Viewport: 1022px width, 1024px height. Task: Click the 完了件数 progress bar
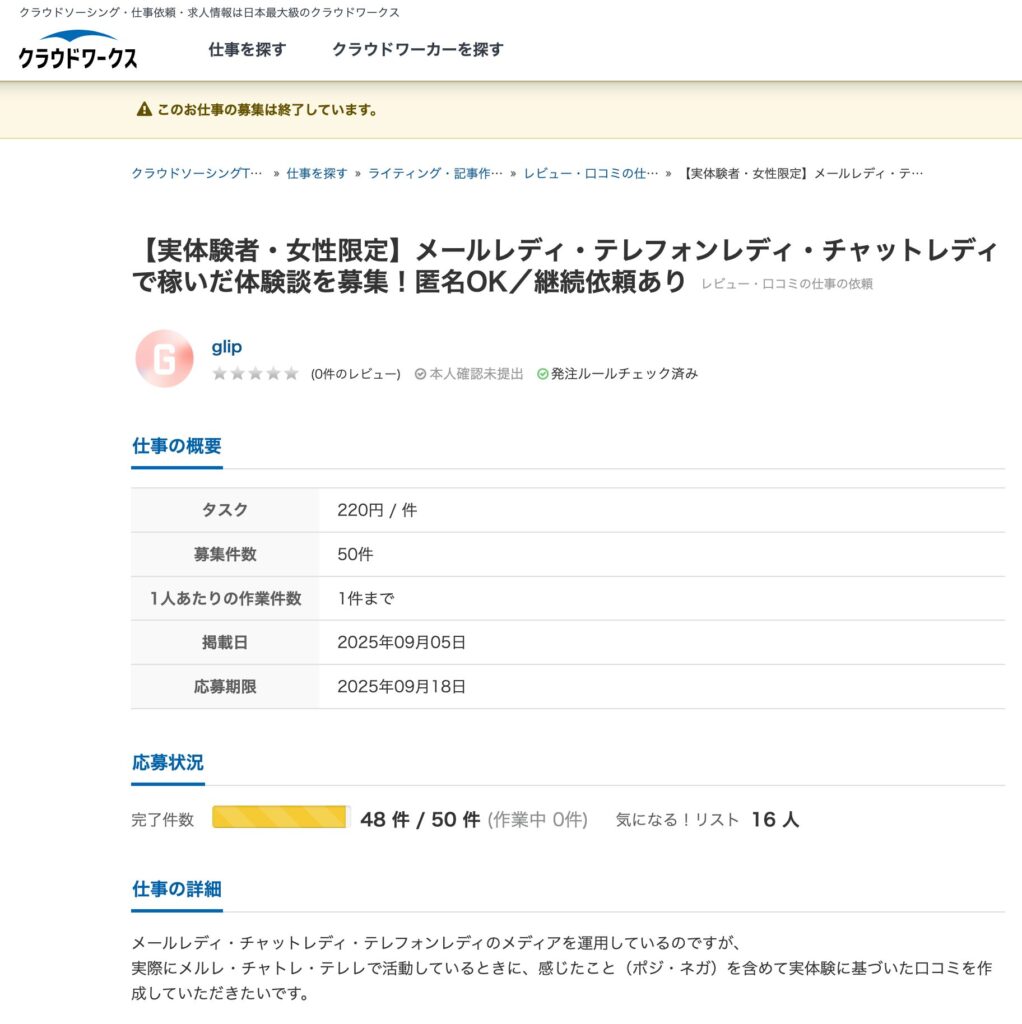280,818
